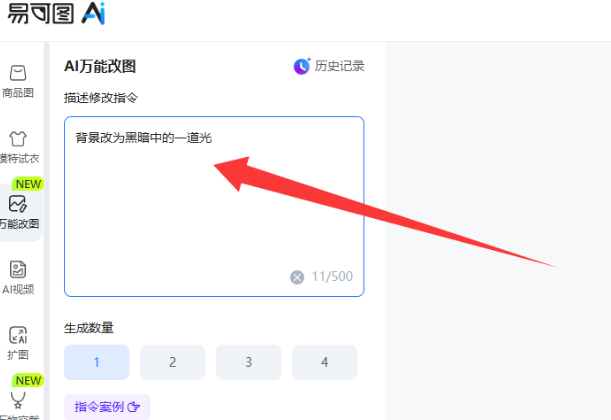Click the sidebar vertical scrollbar divider

pyautogui.click(x=46, y=231)
